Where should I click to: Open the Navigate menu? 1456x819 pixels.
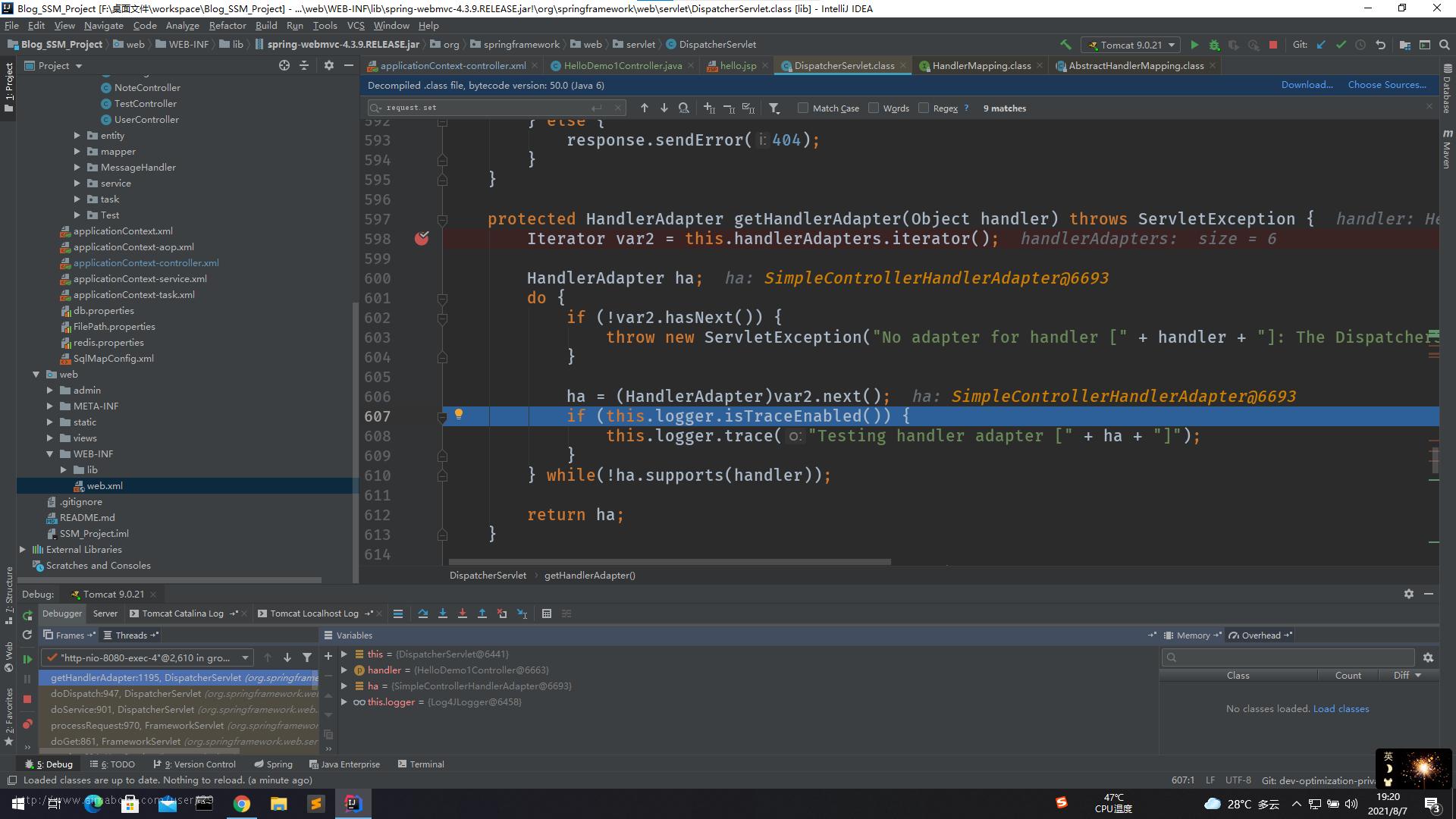[103, 25]
